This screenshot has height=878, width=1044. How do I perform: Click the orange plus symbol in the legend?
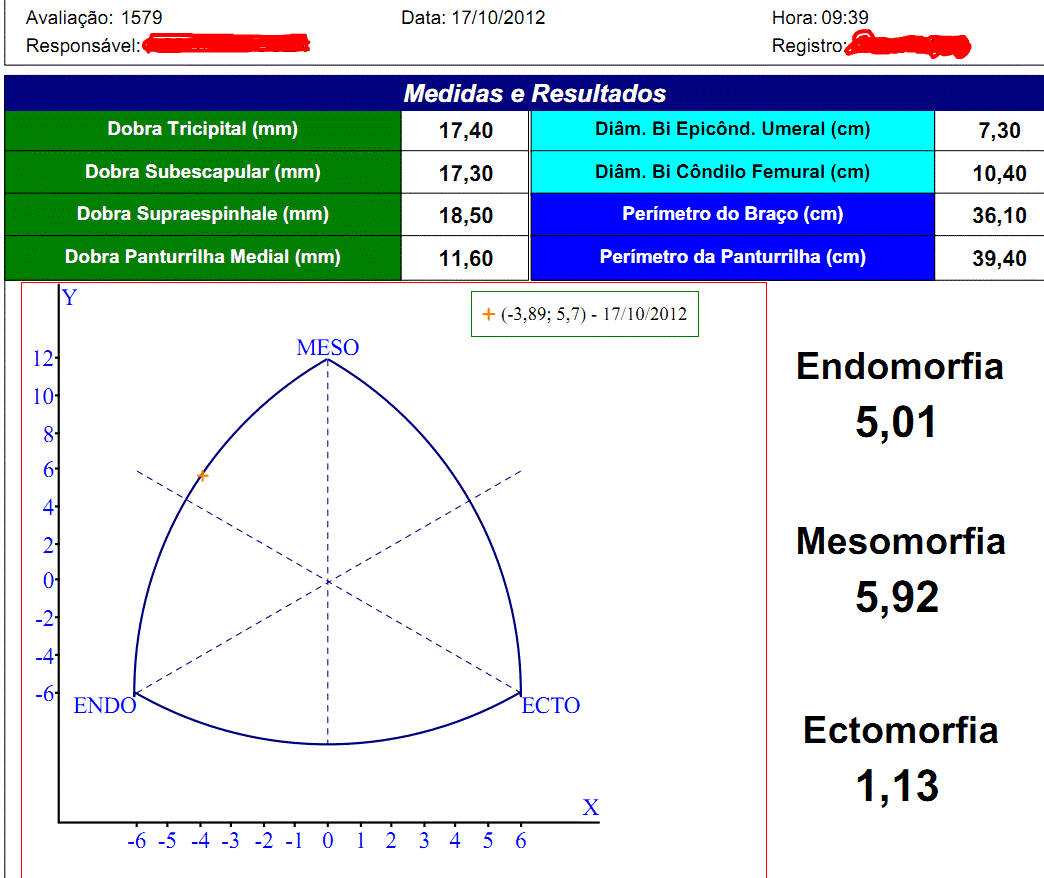click(x=488, y=314)
